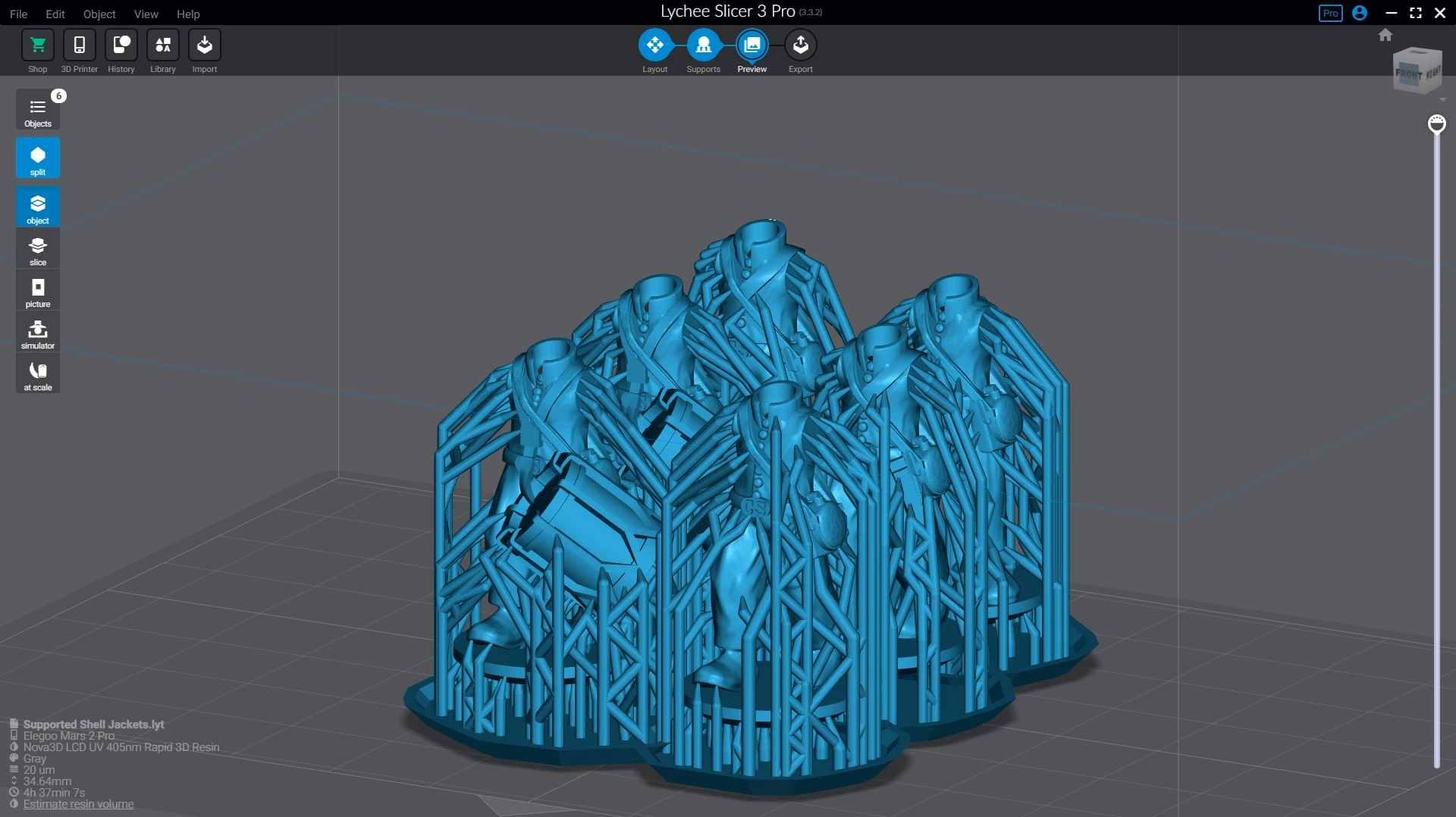
Task: Click the Pro license badge
Action: (1331, 13)
